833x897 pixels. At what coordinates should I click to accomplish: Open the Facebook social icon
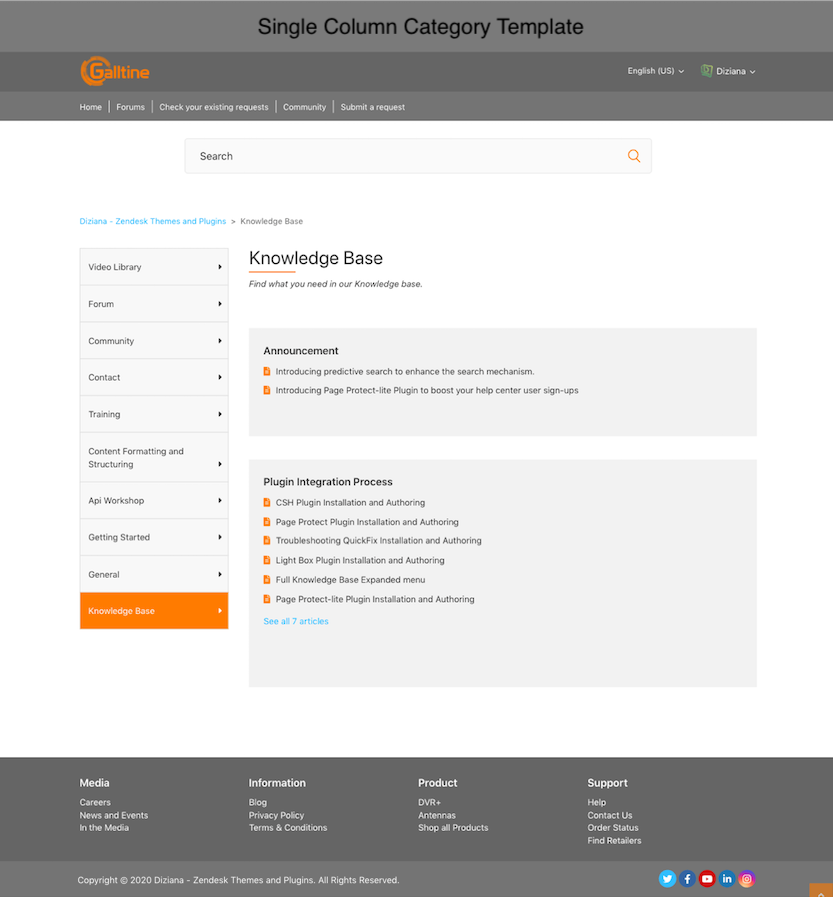(687, 879)
